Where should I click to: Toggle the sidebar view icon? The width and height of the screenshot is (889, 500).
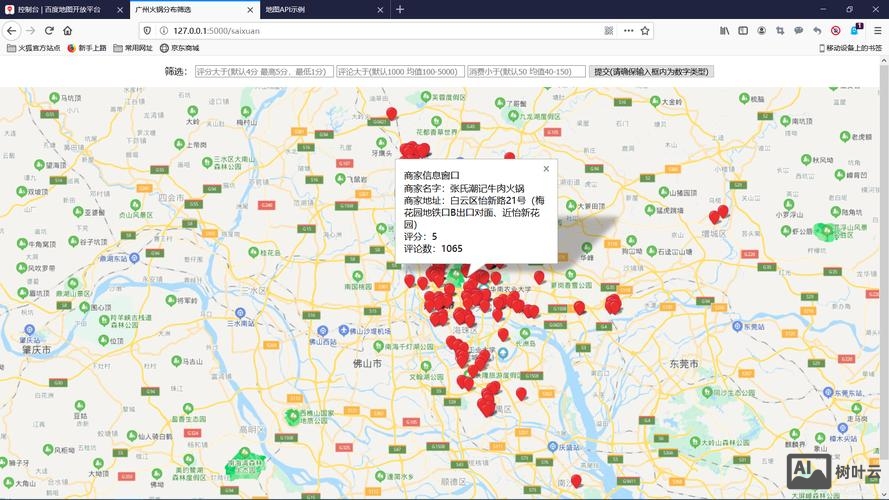[x=743, y=31]
